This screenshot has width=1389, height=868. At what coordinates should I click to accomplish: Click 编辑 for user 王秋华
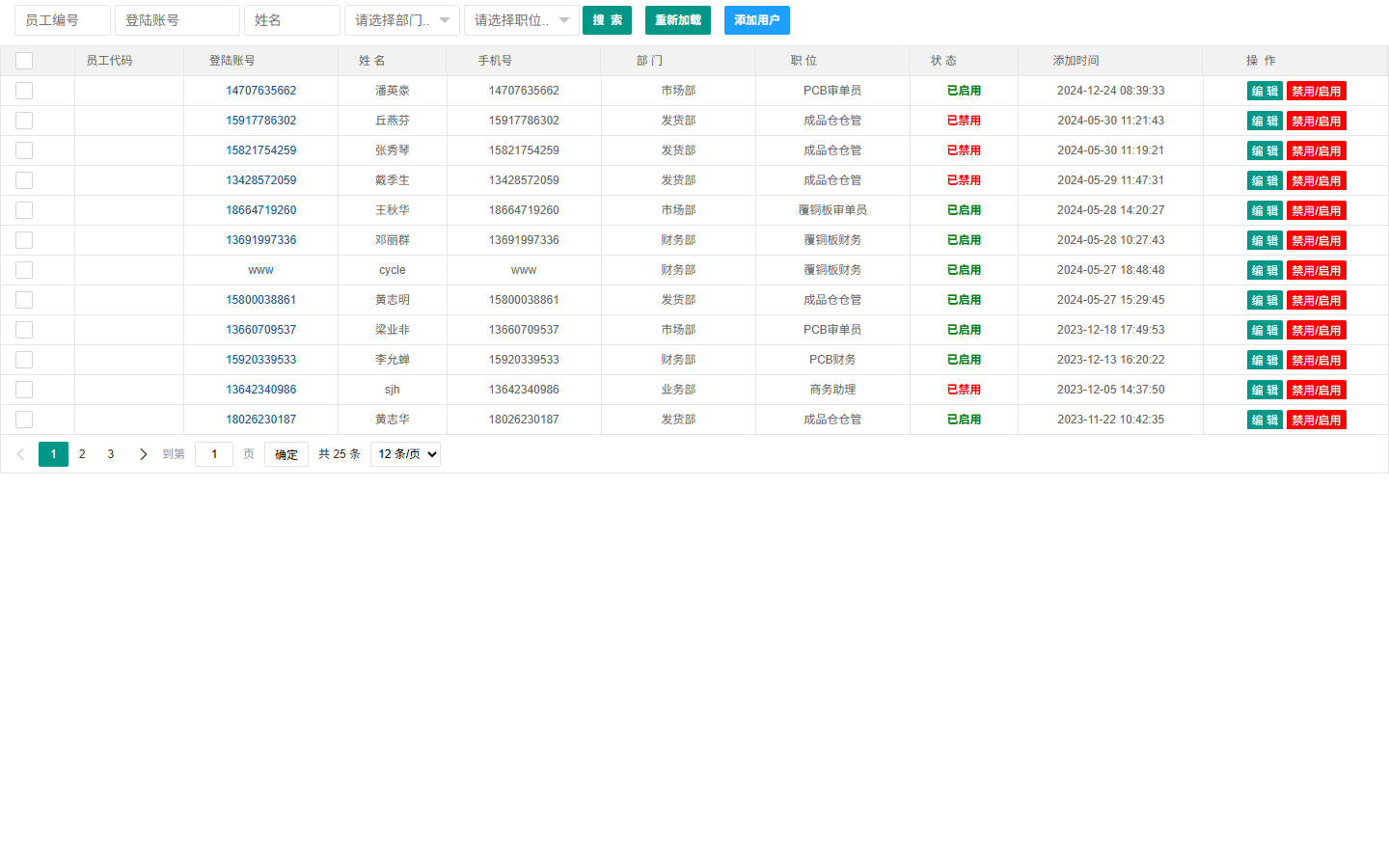pyautogui.click(x=1265, y=211)
